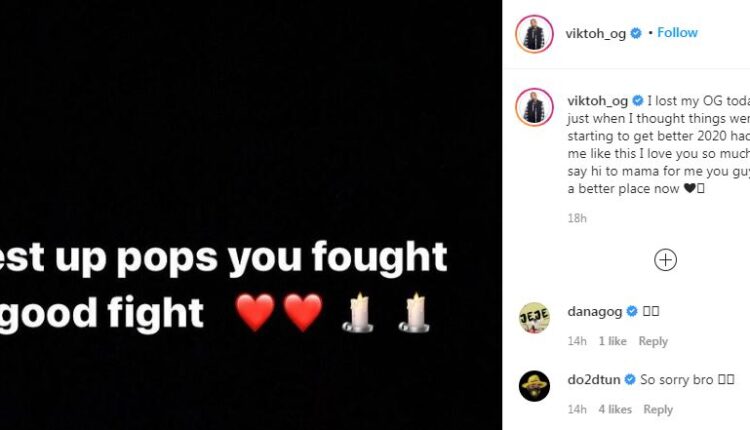Image resolution: width=750 pixels, height=430 pixels.
Task: Click viktoh_og avatar beside the caption
Action: coord(534,107)
